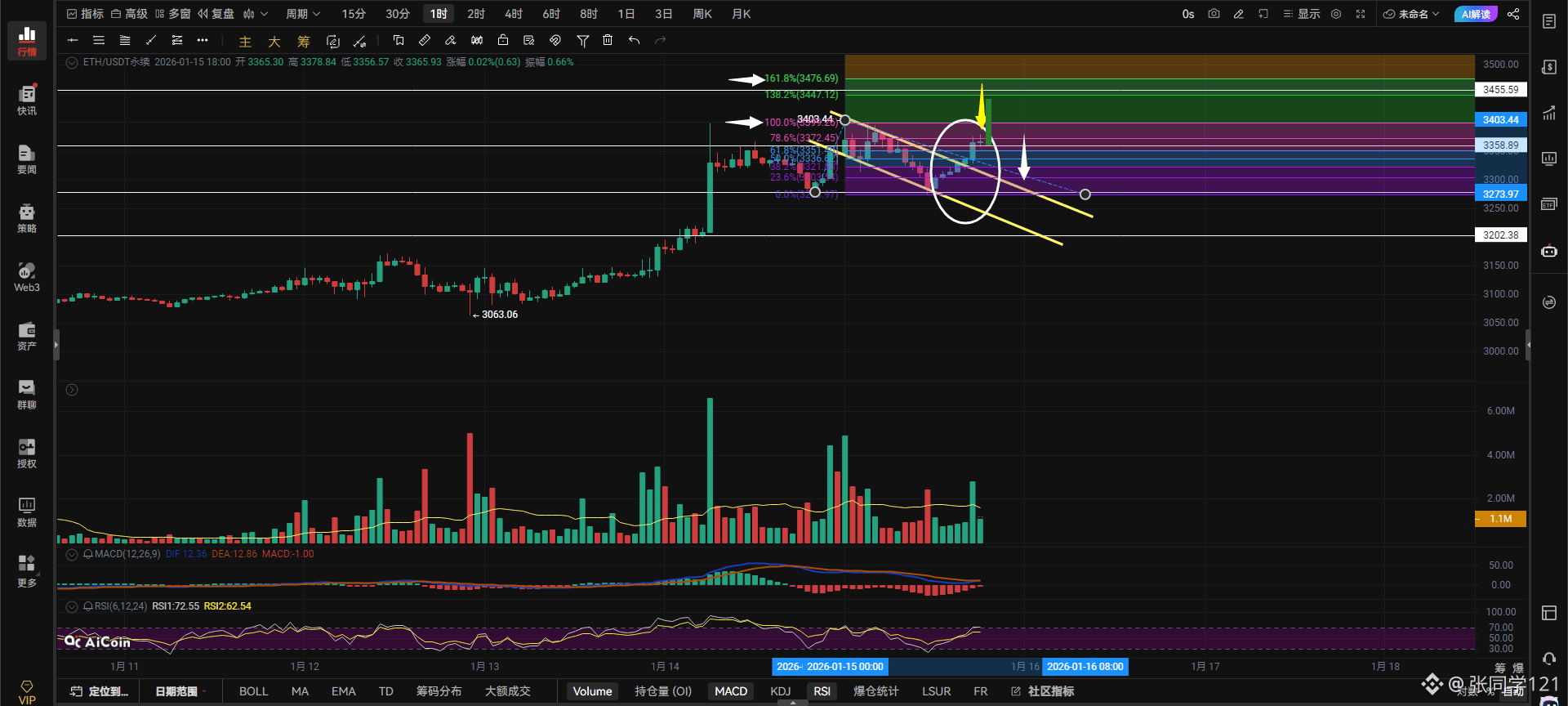Image resolution: width=1568 pixels, height=706 pixels.
Task: Open the 授权 authorization section
Action: click(x=27, y=453)
